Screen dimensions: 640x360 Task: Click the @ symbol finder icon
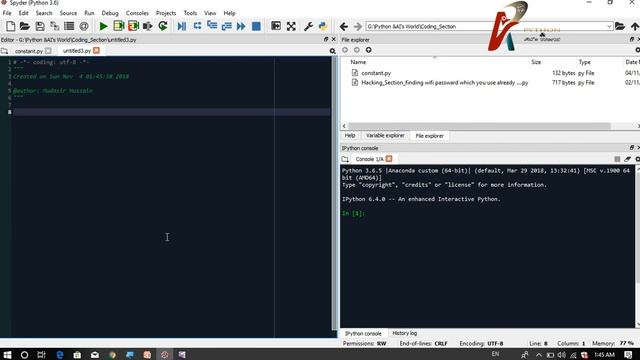coord(84,26)
